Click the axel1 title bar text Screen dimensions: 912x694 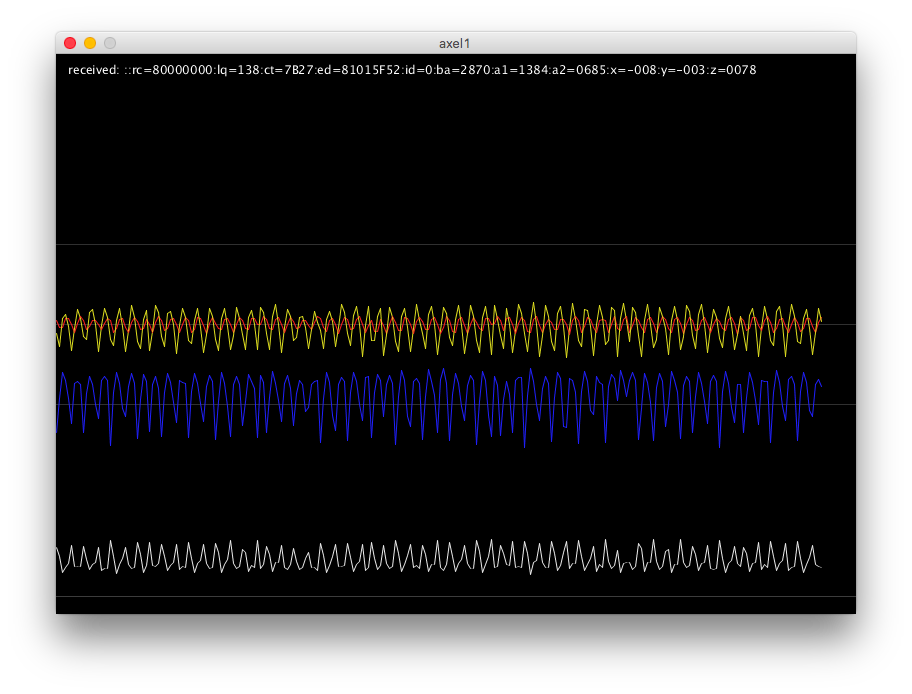(x=455, y=43)
